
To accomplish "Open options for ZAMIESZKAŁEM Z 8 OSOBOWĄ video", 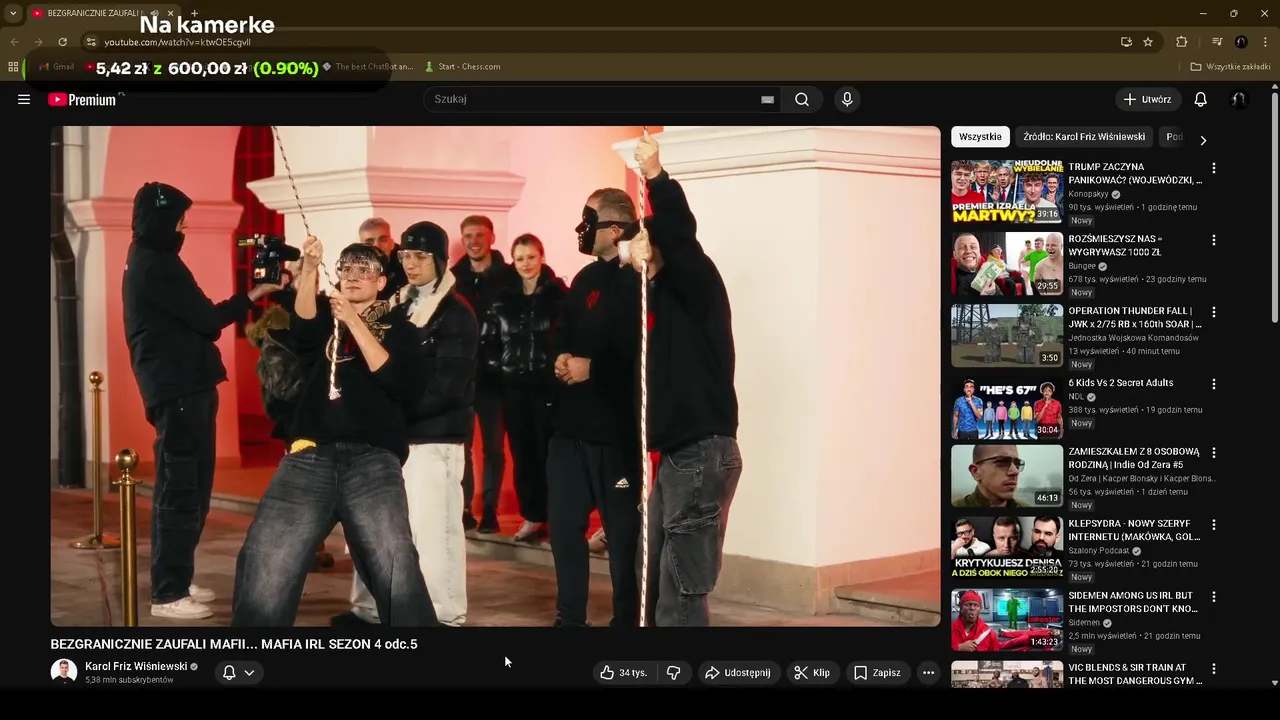I will pos(1214,452).
